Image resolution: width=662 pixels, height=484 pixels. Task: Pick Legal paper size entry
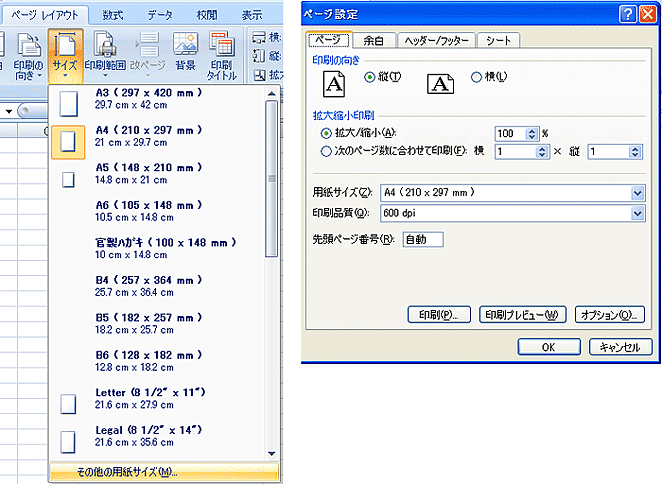[x=68, y=441]
